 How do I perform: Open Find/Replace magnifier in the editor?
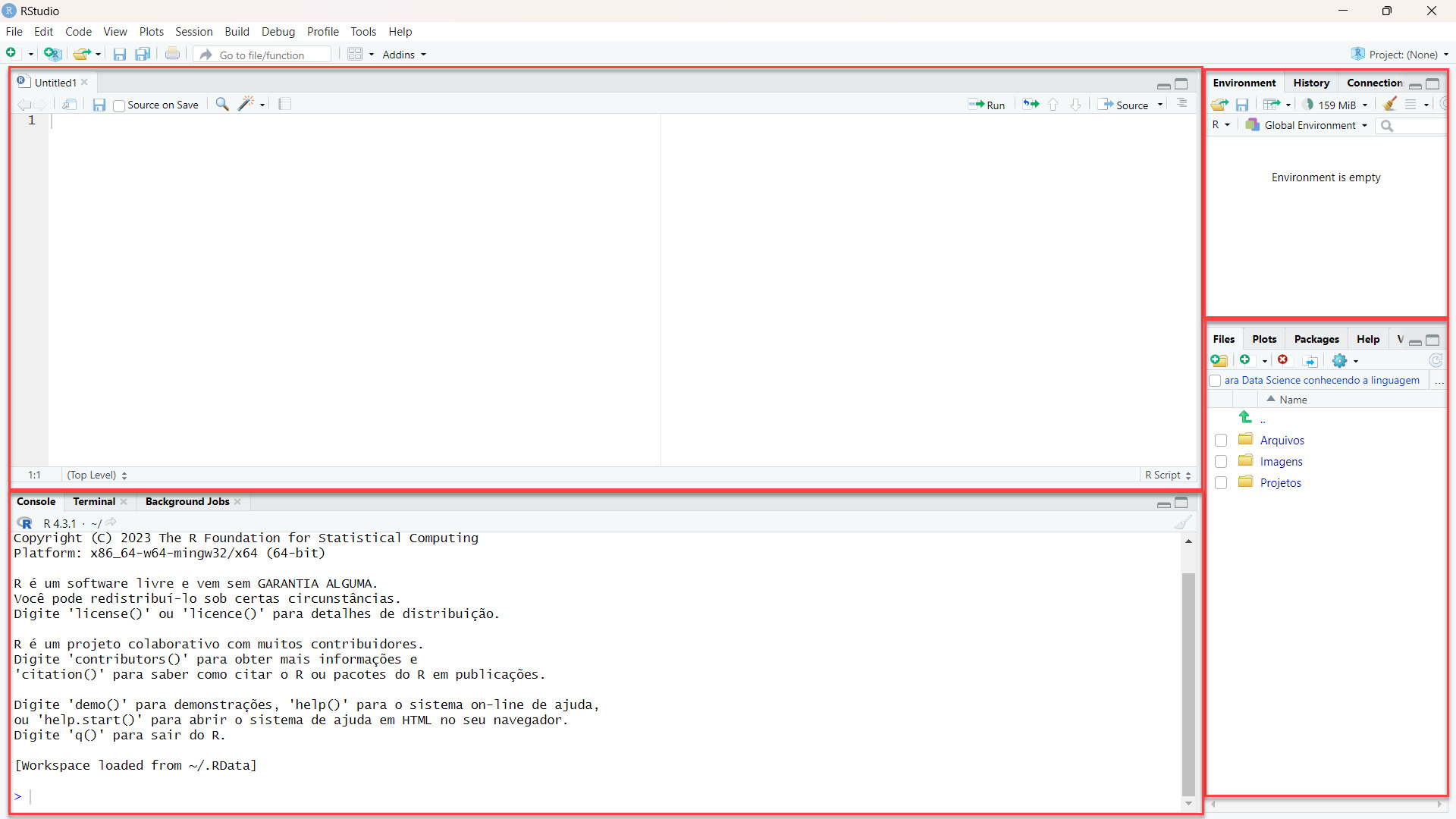point(222,104)
